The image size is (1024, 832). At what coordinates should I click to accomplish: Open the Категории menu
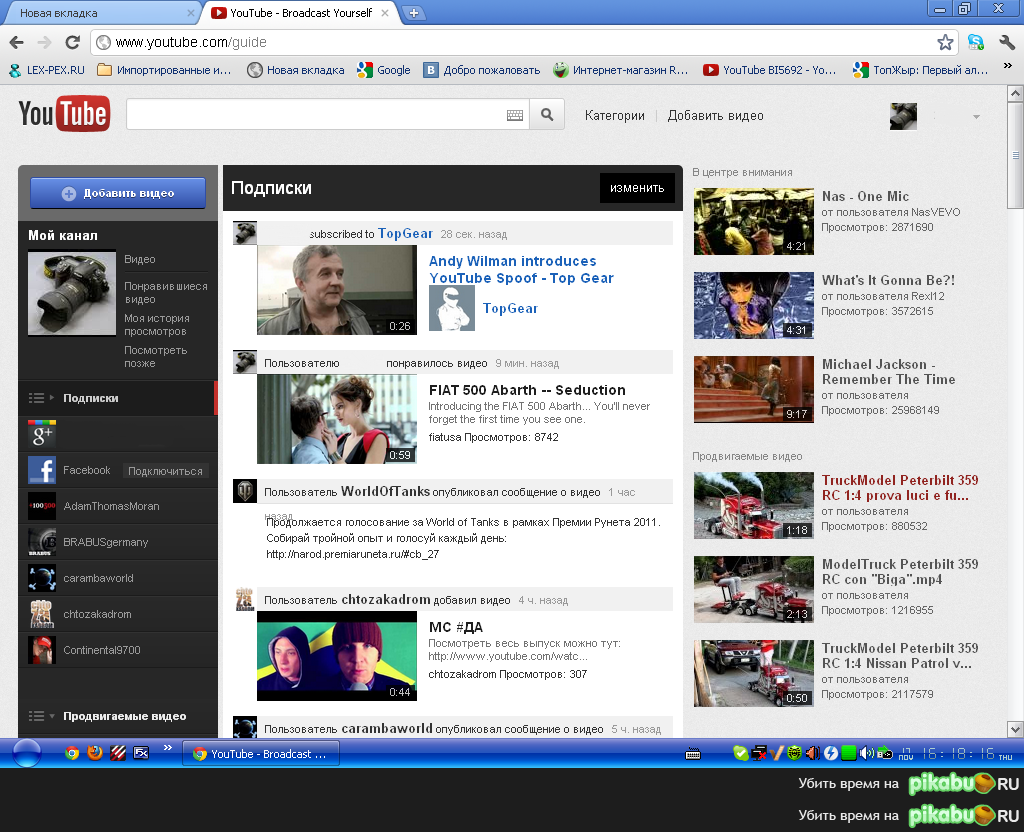coord(614,115)
